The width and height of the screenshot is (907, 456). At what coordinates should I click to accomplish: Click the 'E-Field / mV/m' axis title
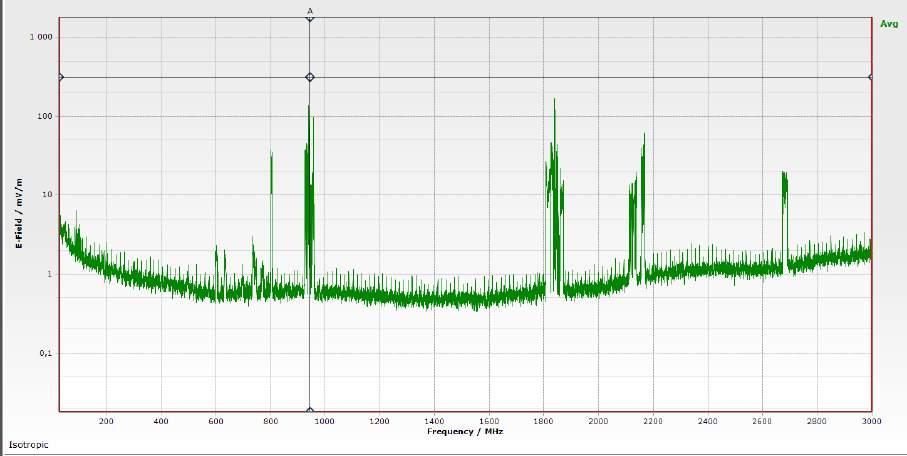point(19,214)
